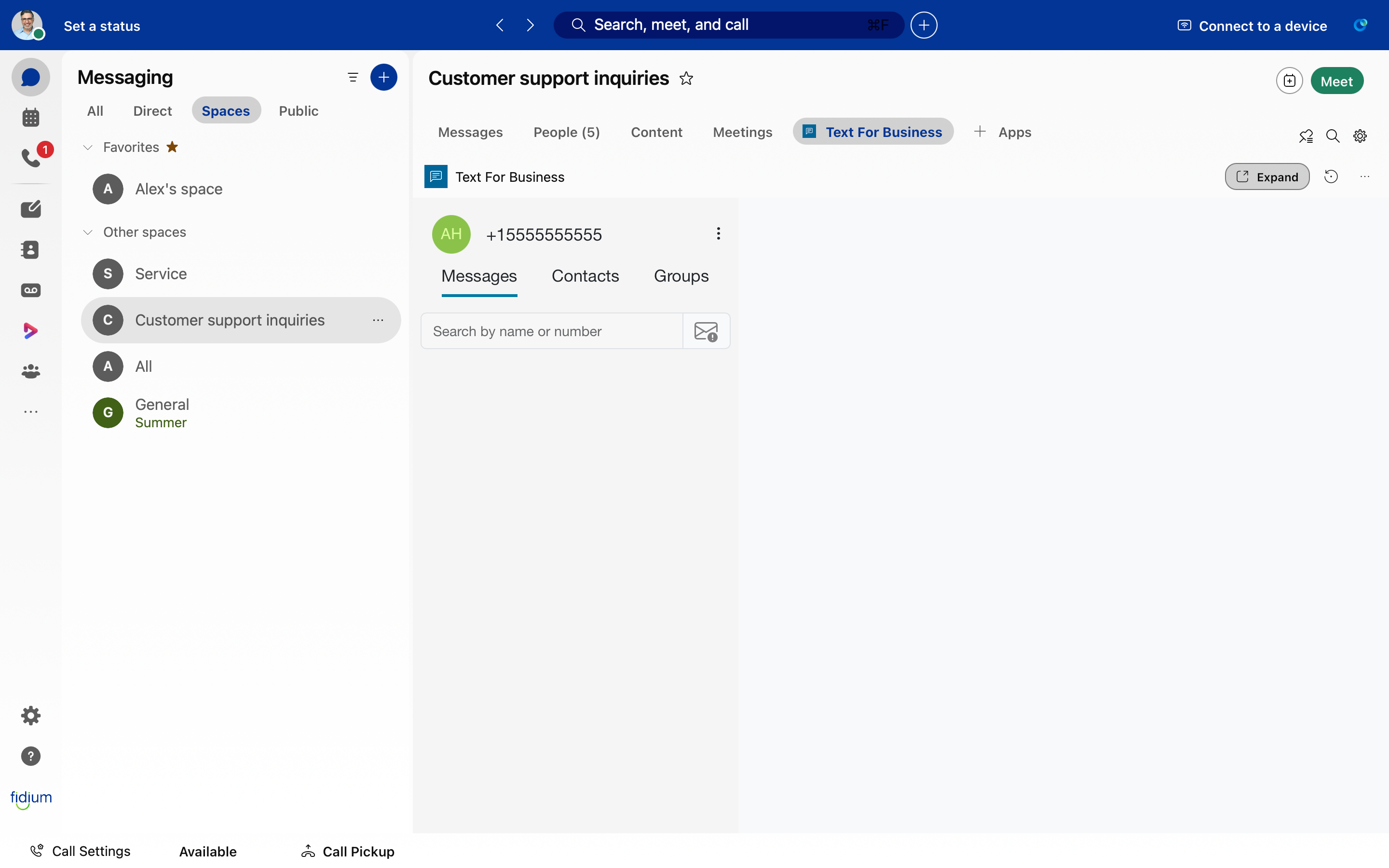Click the Expand button
This screenshot has height=868, width=1389.
(x=1267, y=177)
